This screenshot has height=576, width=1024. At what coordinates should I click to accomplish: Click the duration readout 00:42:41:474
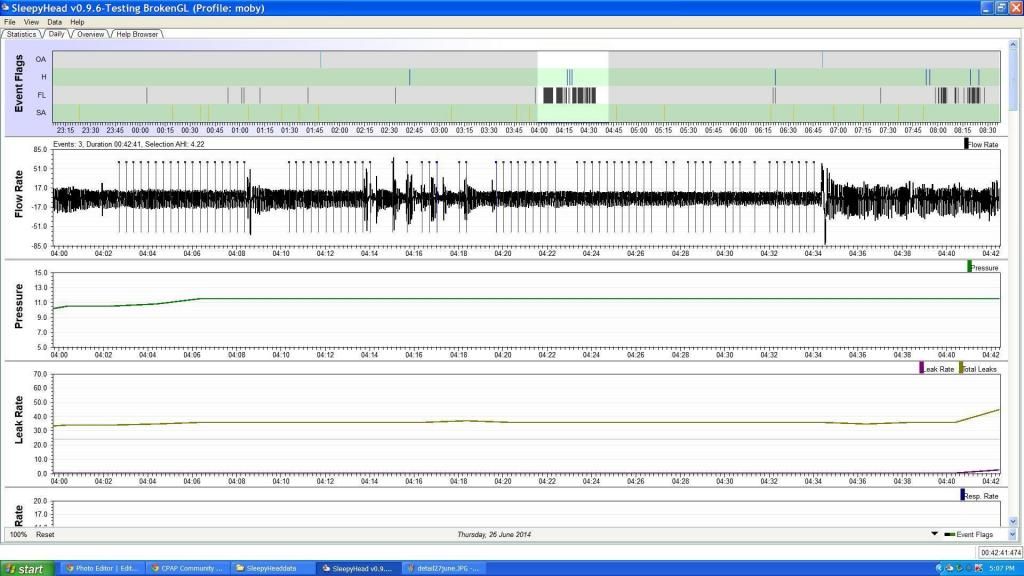1000,552
